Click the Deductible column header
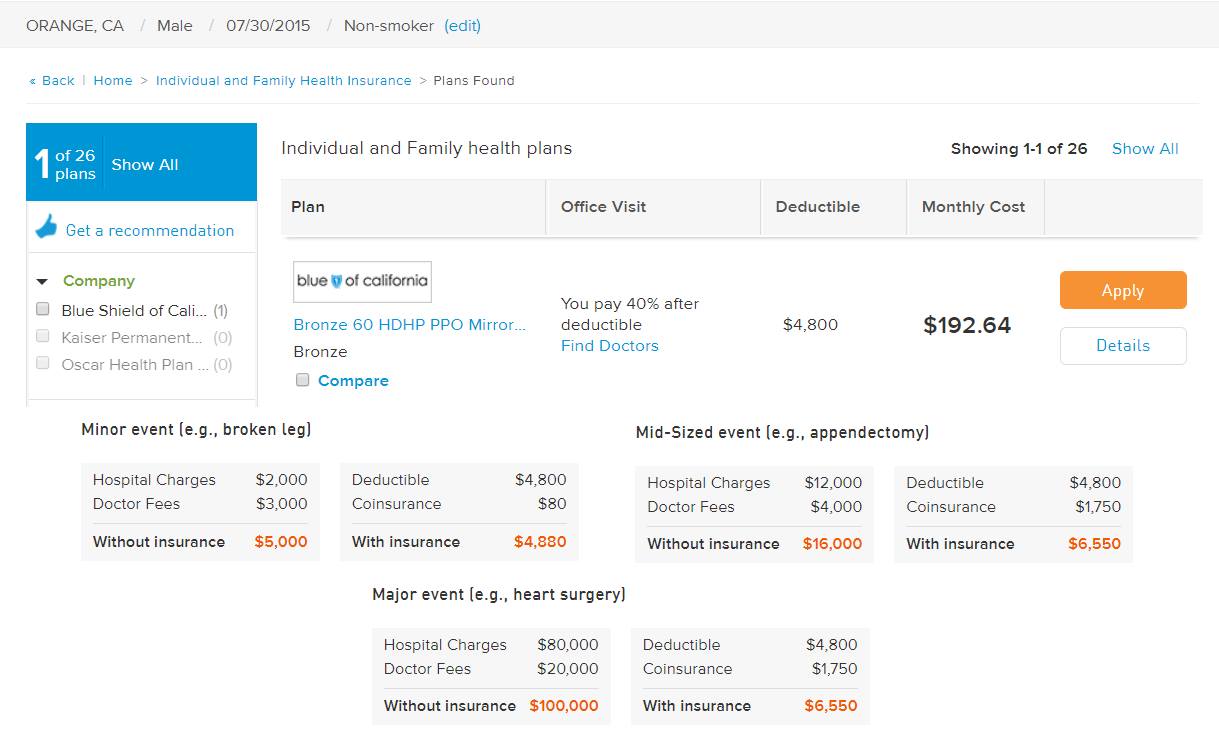1219x739 pixels. pos(817,207)
